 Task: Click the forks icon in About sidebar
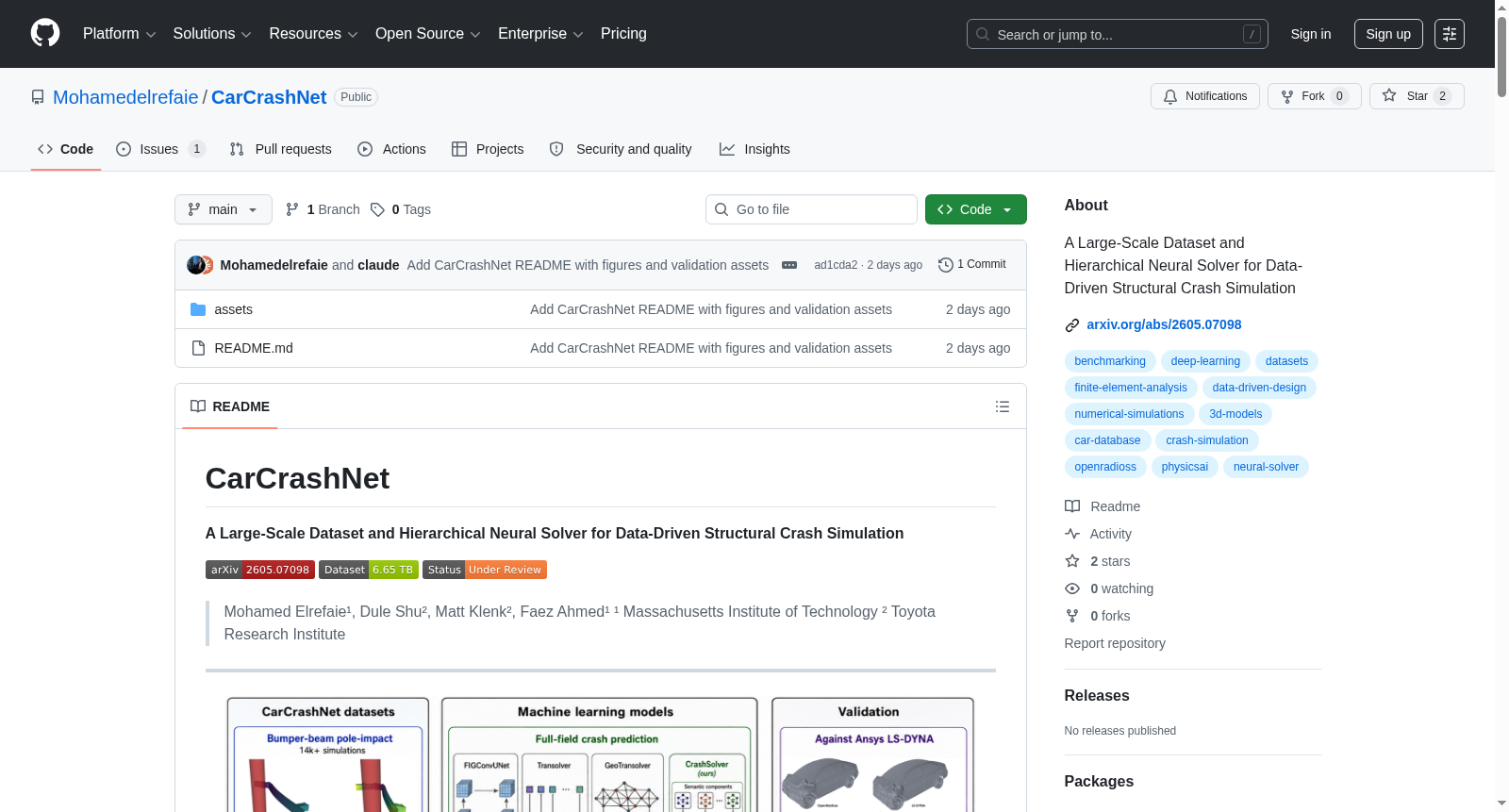pos(1072,616)
